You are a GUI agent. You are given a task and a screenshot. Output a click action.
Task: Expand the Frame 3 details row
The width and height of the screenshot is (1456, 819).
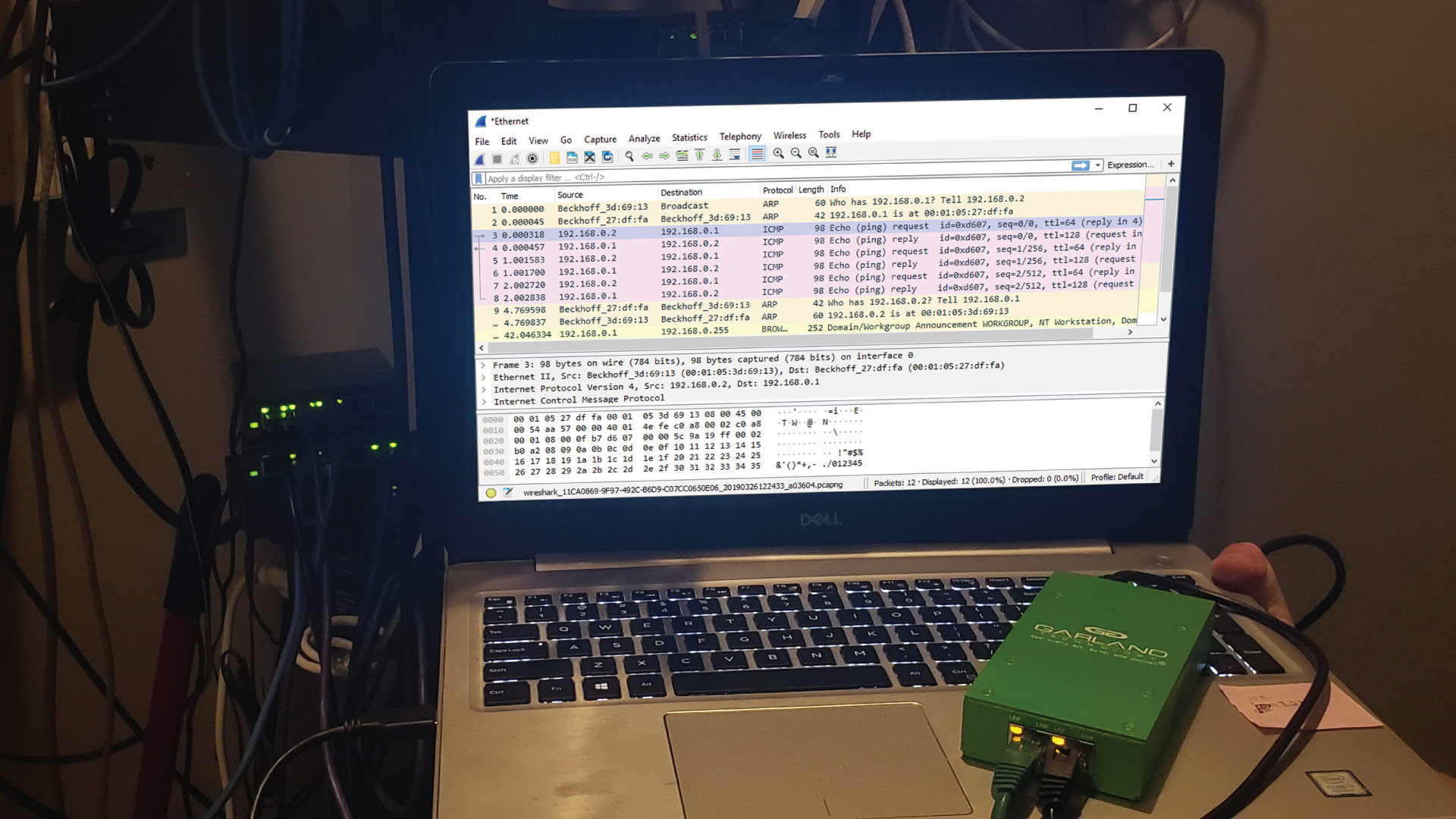483,366
